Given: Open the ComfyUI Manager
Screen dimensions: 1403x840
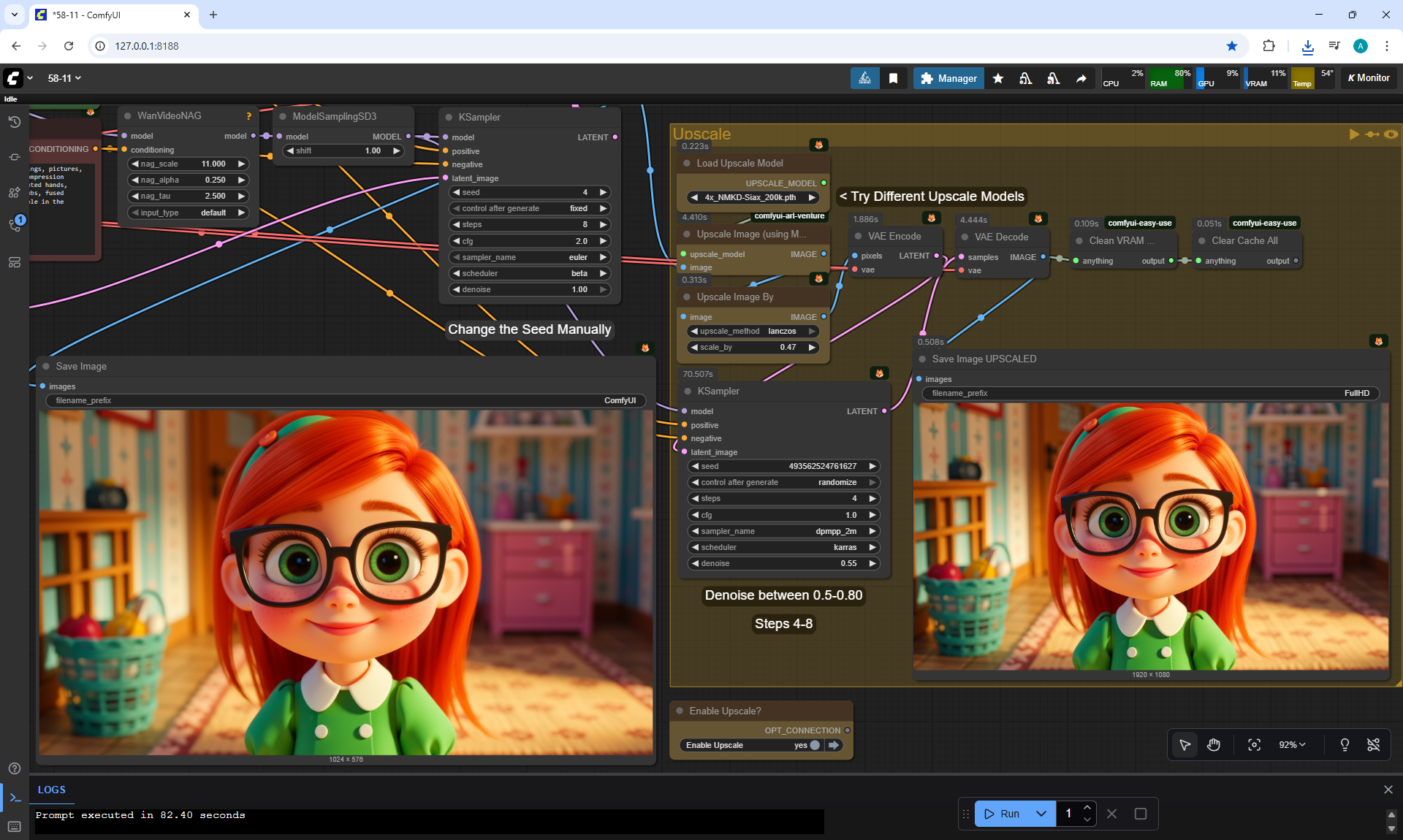Looking at the screenshot, I should tap(948, 78).
